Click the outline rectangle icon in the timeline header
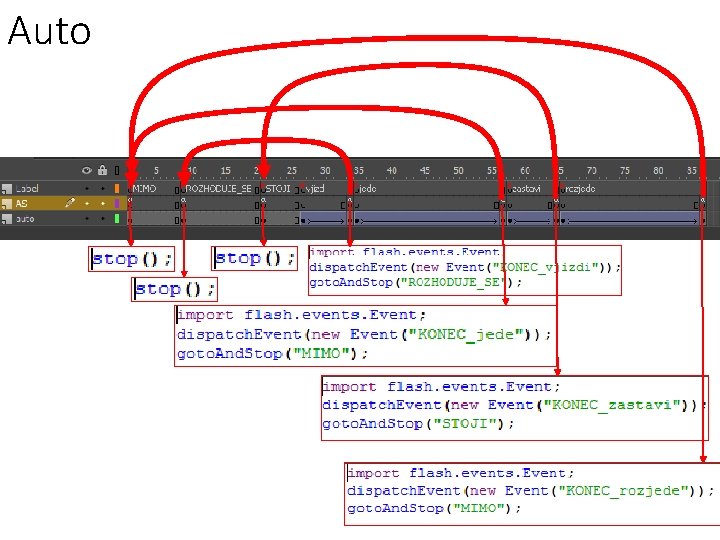 tap(117, 170)
